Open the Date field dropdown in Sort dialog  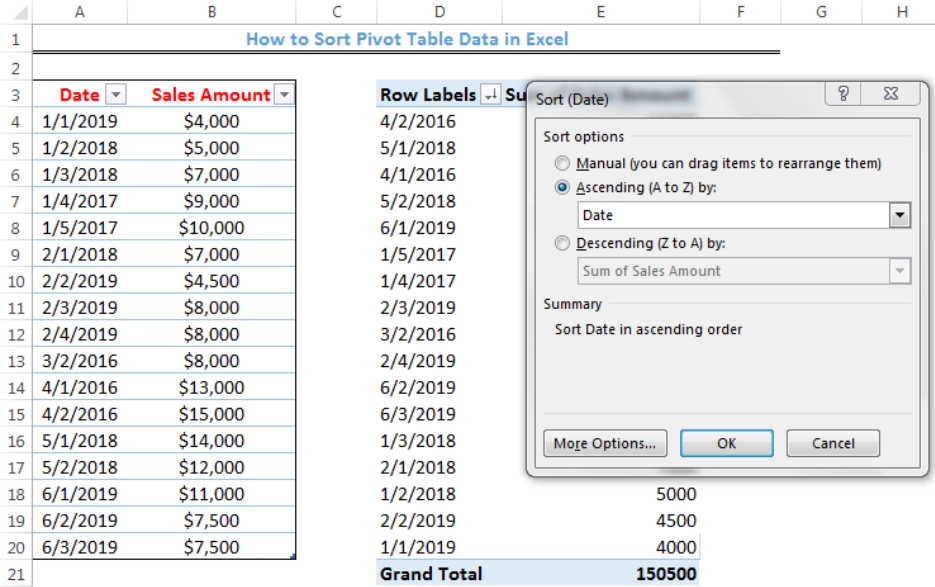pos(899,215)
